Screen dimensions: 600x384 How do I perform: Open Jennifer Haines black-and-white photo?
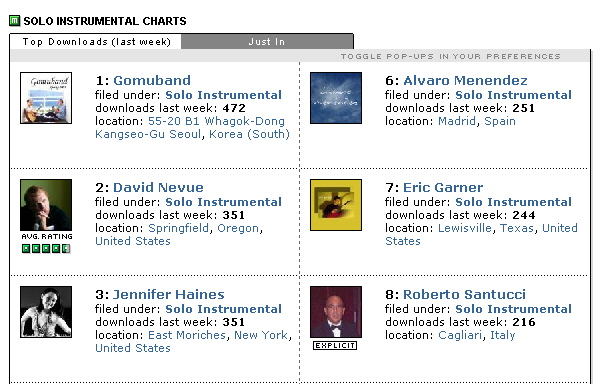pos(46,312)
